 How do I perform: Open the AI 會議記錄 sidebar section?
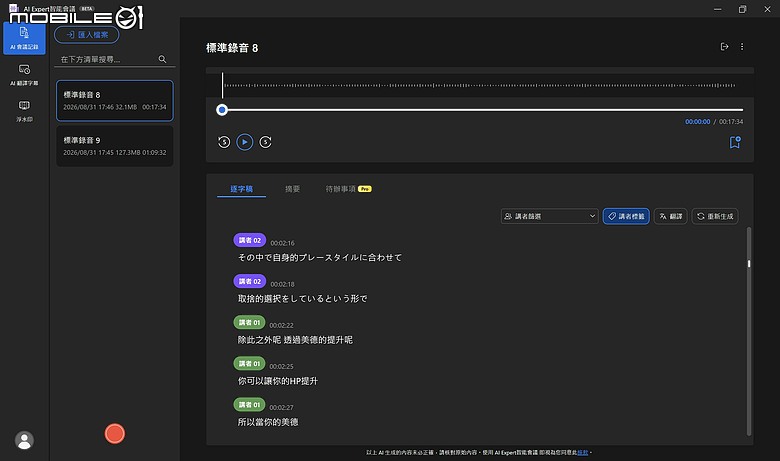(x=24, y=38)
